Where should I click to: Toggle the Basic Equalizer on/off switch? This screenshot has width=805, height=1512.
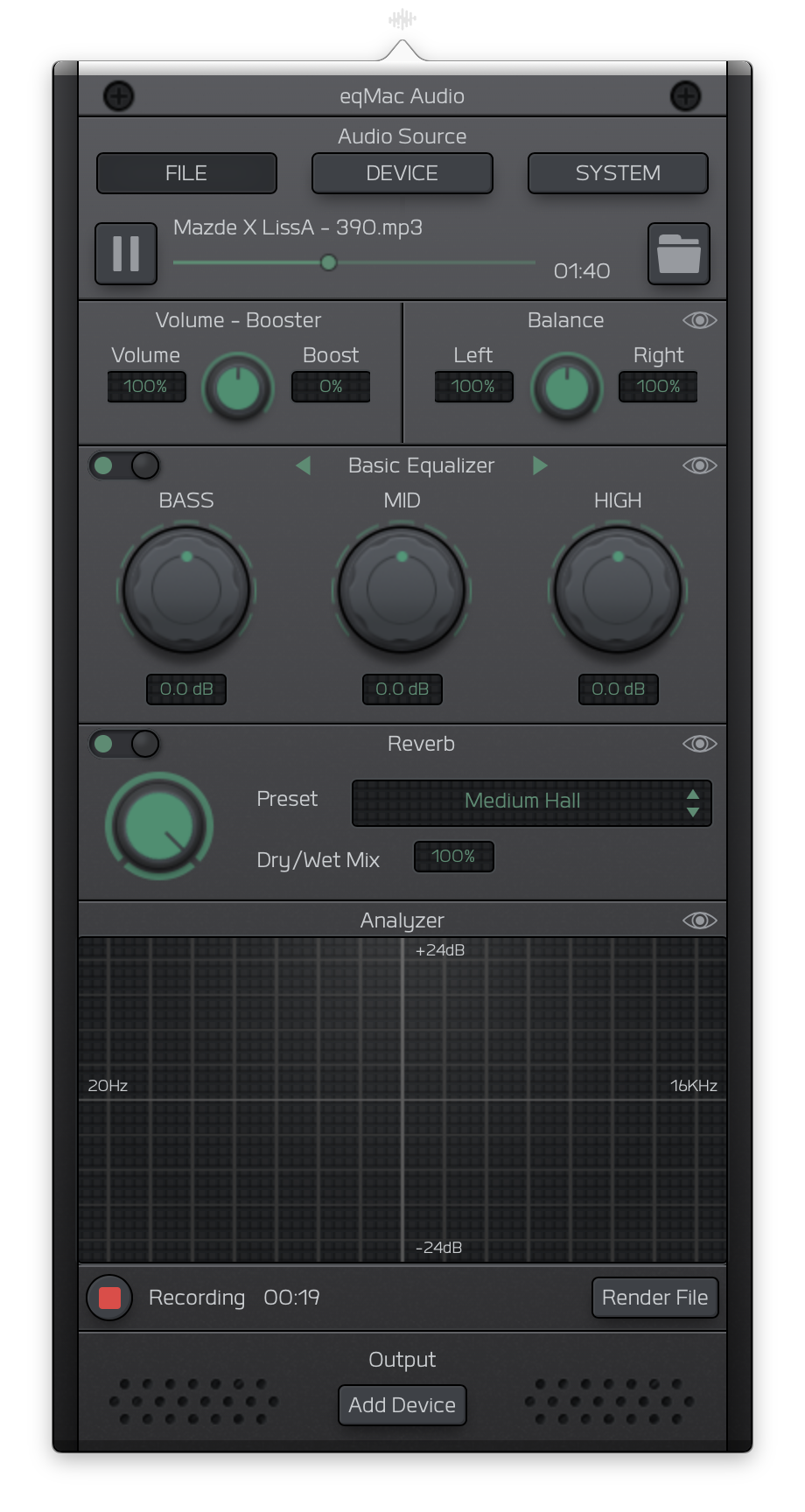[x=124, y=465]
